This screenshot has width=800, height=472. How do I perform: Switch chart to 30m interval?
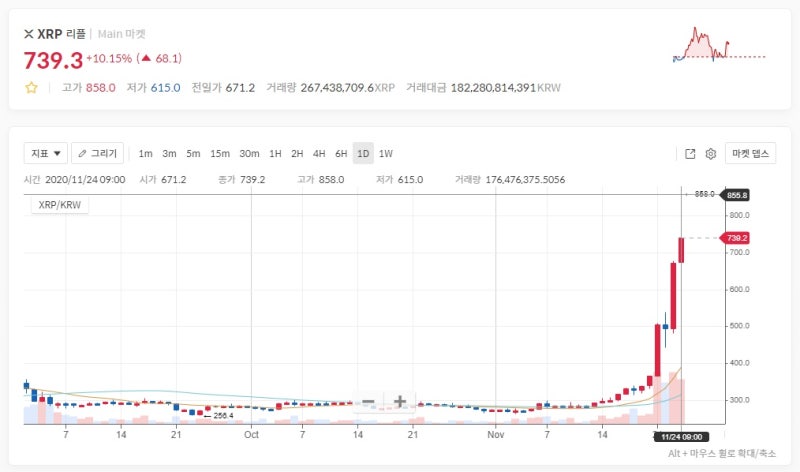(x=249, y=154)
